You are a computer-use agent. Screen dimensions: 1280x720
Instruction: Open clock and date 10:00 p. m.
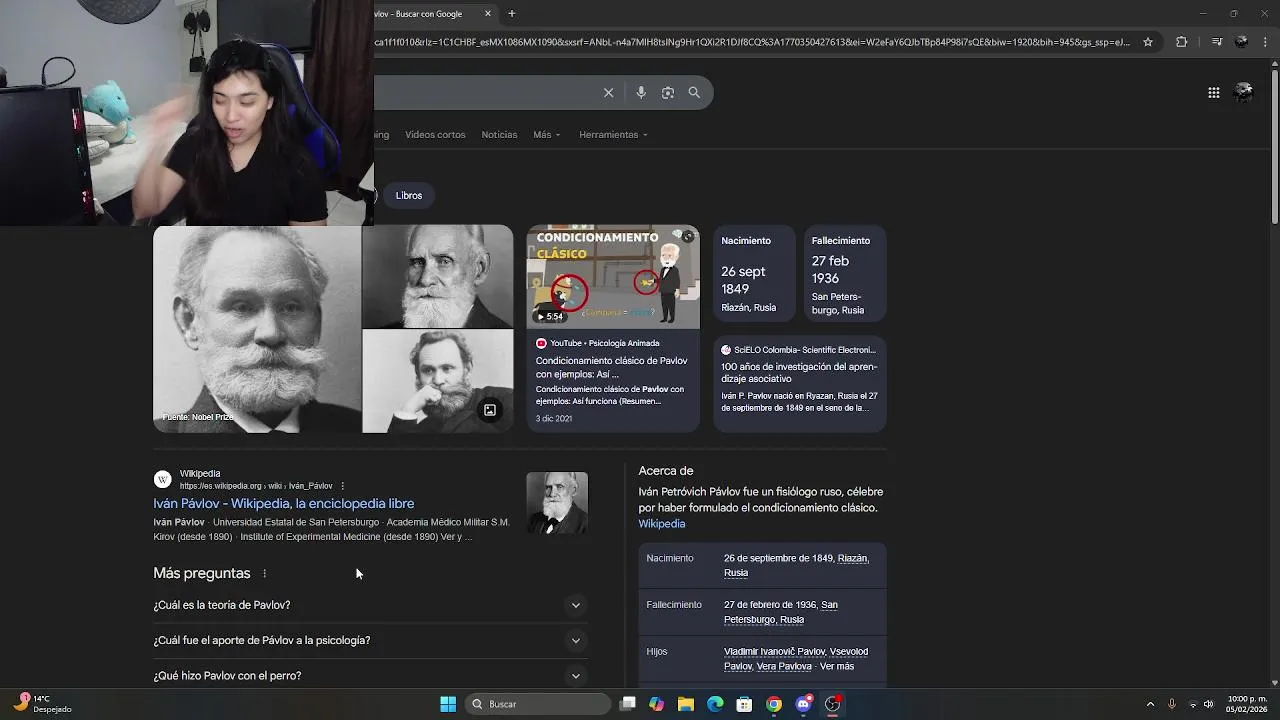pyautogui.click(x=1247, y=704)
